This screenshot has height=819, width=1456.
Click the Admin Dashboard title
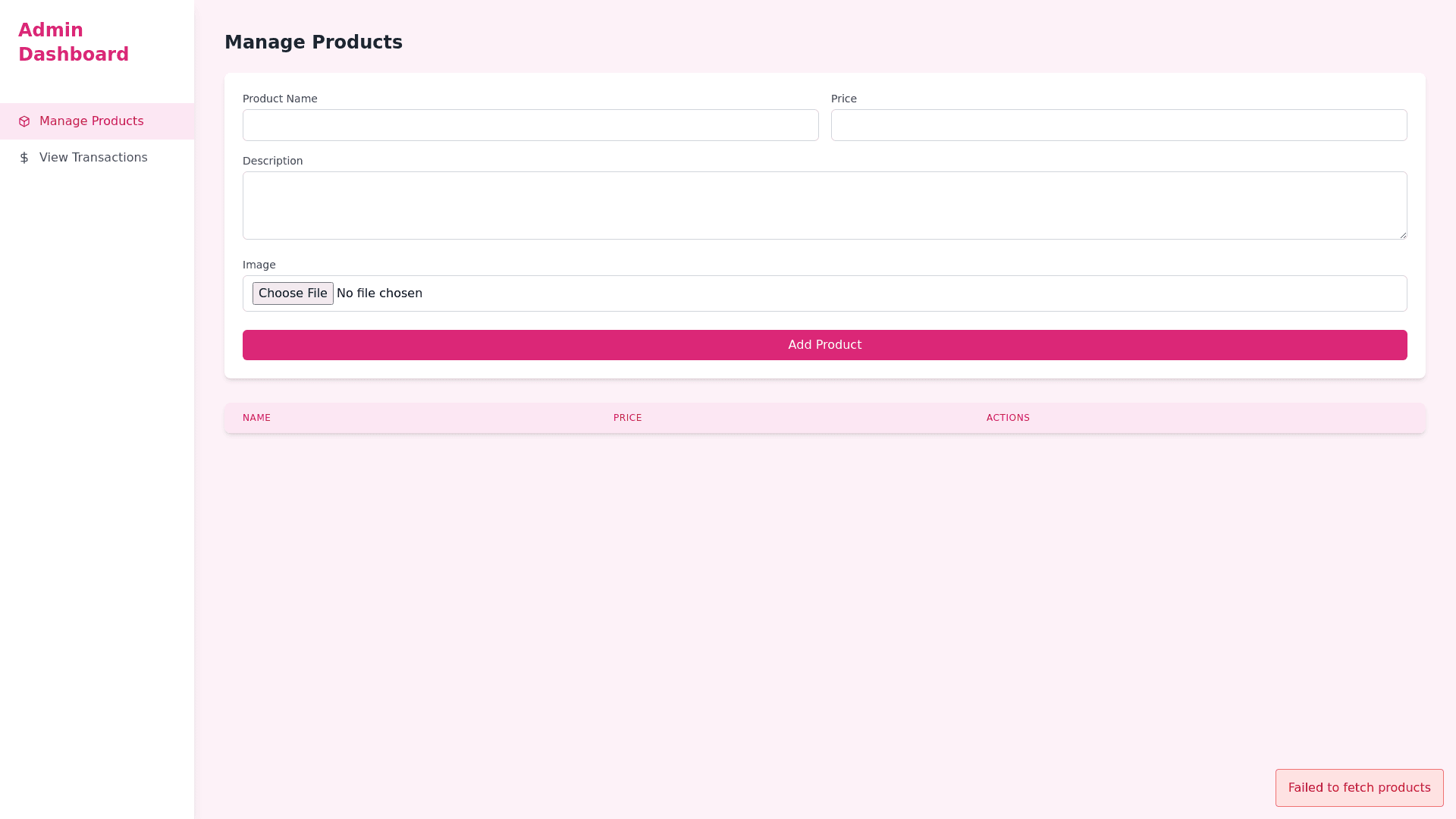point(74,42)
